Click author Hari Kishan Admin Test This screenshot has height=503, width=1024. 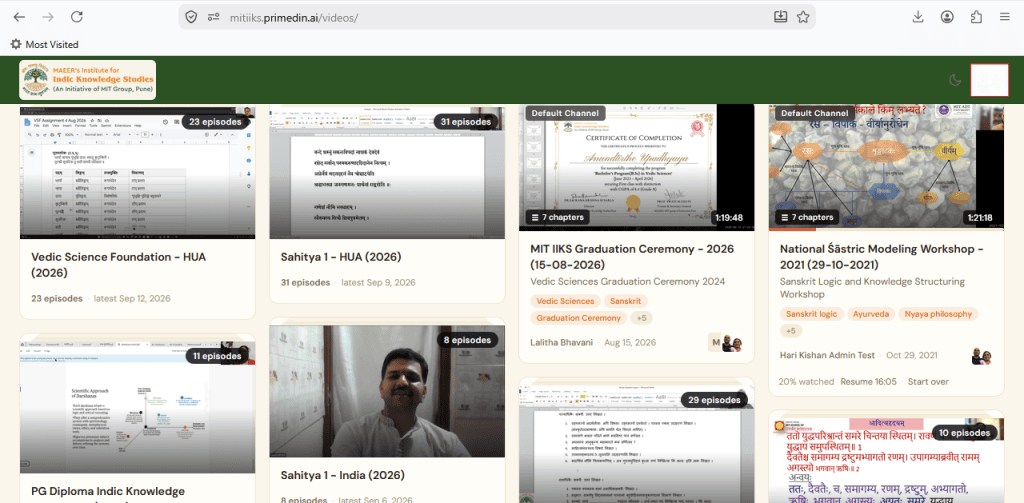pyautogui.click(x=827, y=355)
